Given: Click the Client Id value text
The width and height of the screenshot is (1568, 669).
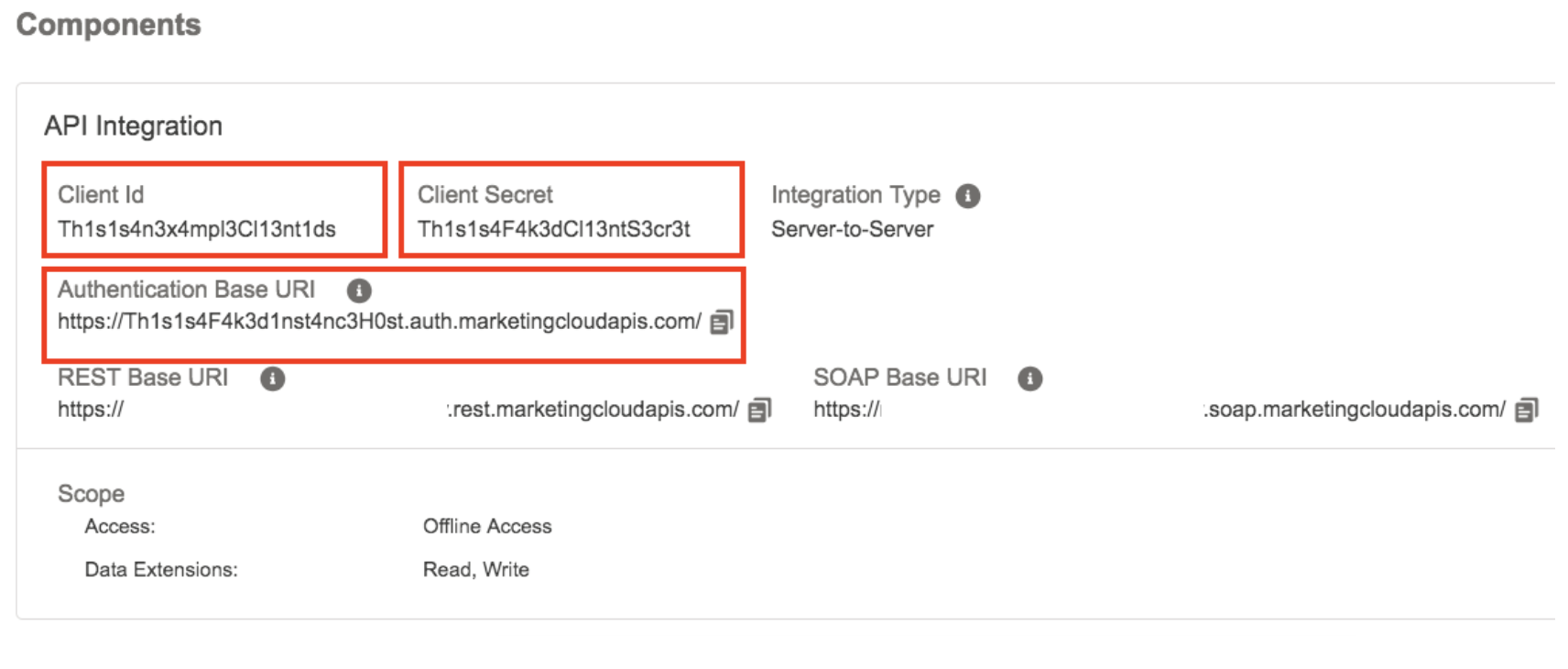Looking at the screenshot, I should (196, 229).
